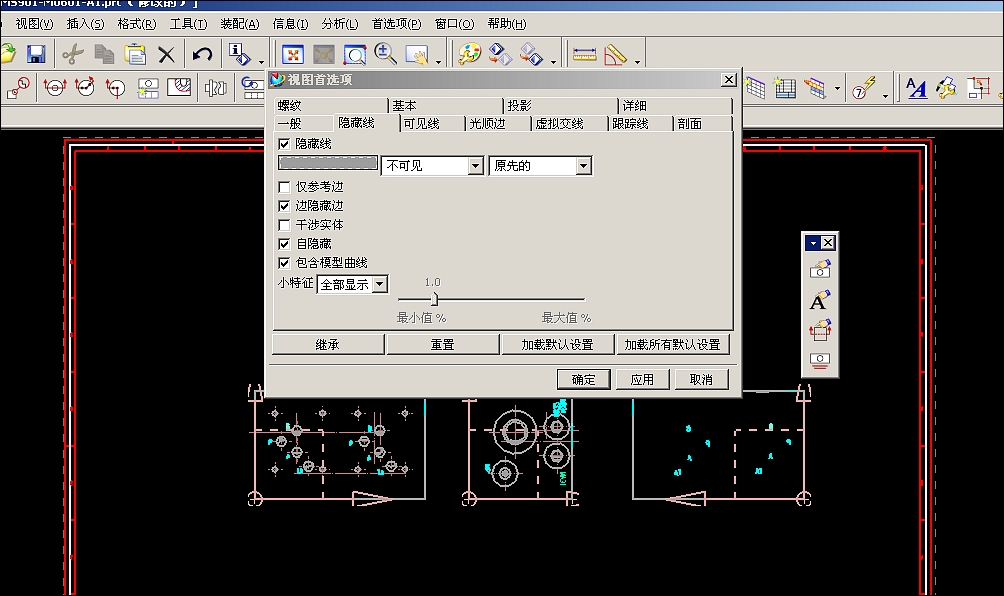Click the 应用 button
The image size is (1004, 596).
click(x=642, y=380)
